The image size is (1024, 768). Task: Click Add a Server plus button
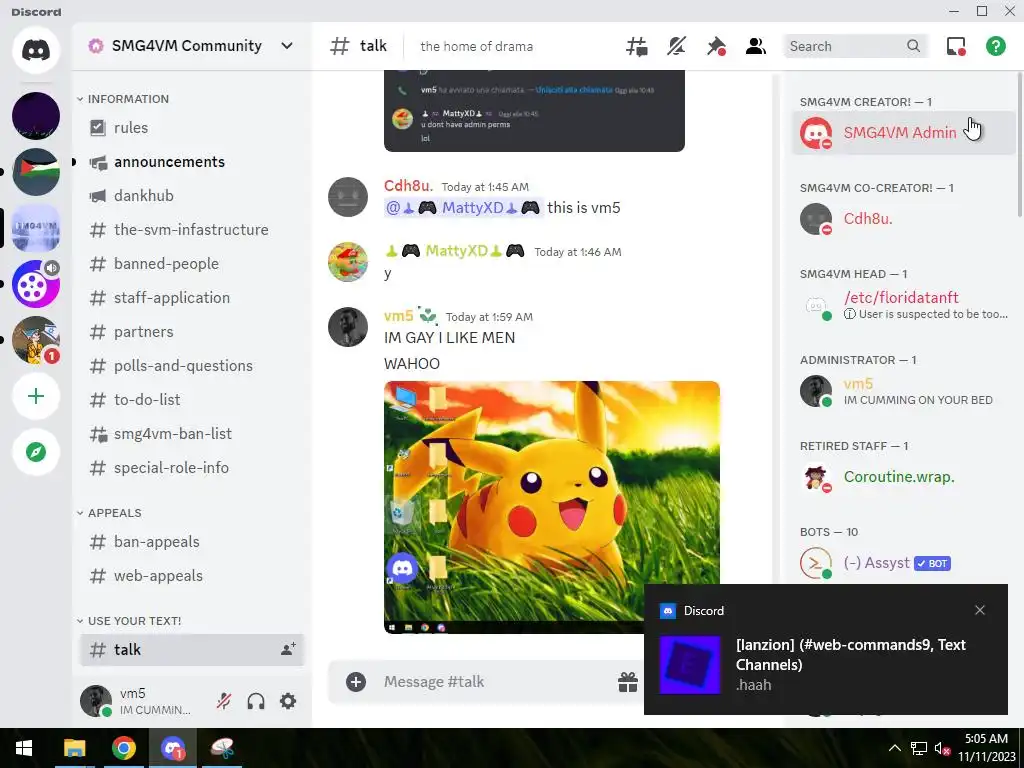(x=36, y=396)
